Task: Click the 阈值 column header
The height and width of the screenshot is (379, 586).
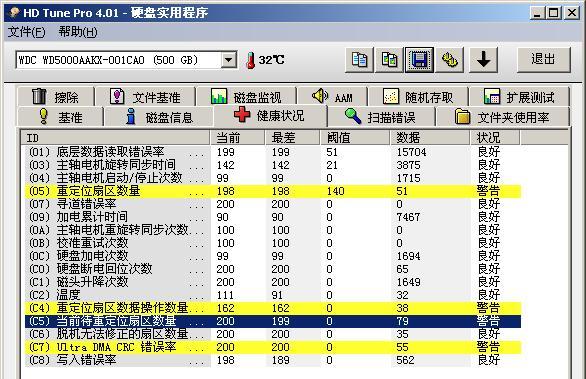Action: point(355,138)
